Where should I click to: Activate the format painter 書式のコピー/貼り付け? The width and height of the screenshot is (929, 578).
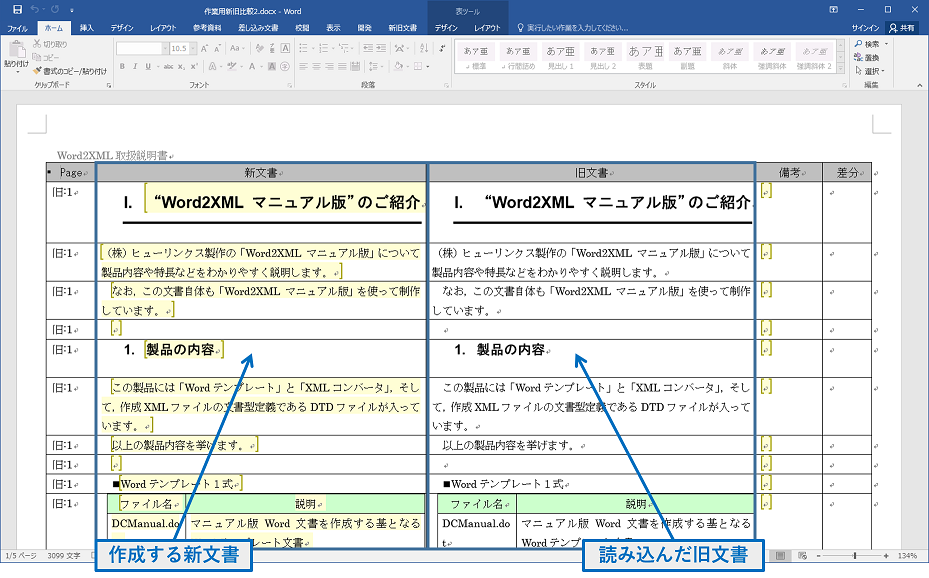pyautogui.click(x=70, y=71)
